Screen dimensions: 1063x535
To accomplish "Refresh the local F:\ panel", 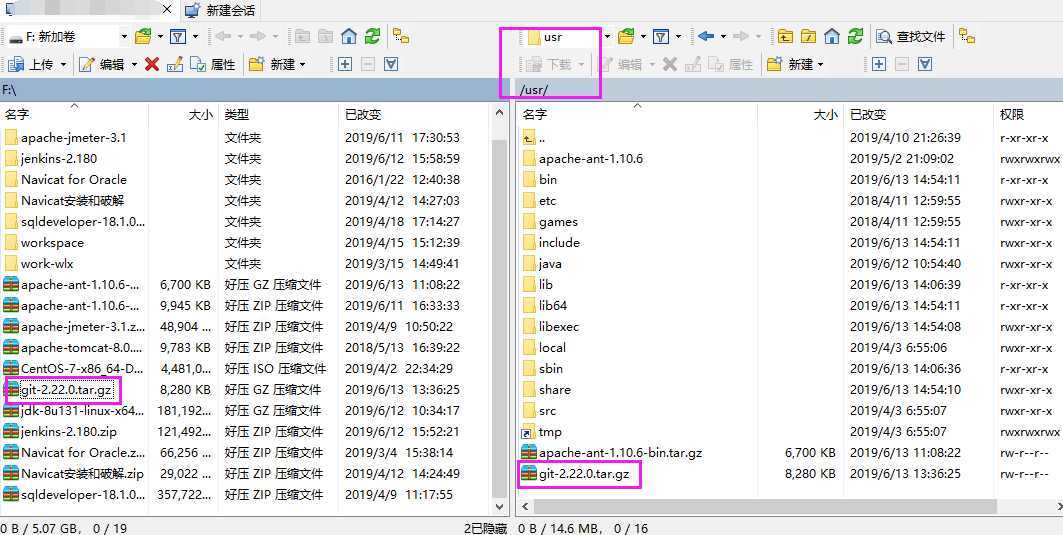I will click(372, 36).
